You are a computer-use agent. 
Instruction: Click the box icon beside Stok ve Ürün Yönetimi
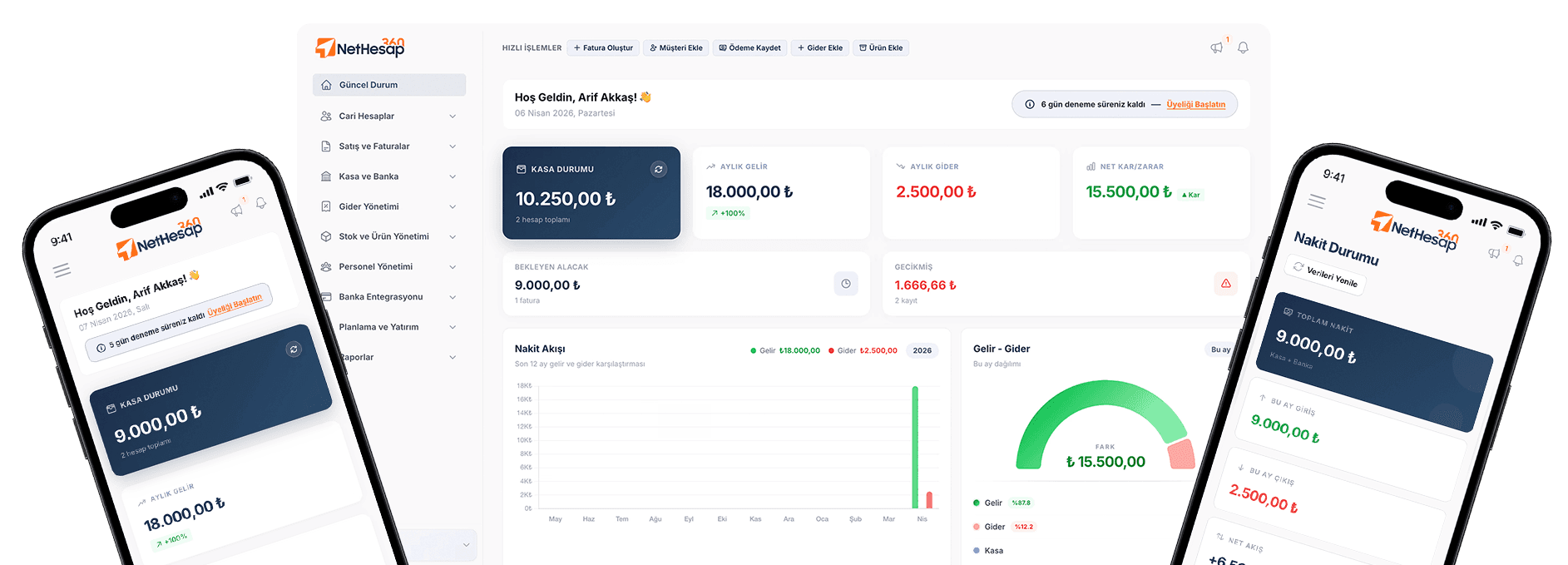tap(326, 236)
